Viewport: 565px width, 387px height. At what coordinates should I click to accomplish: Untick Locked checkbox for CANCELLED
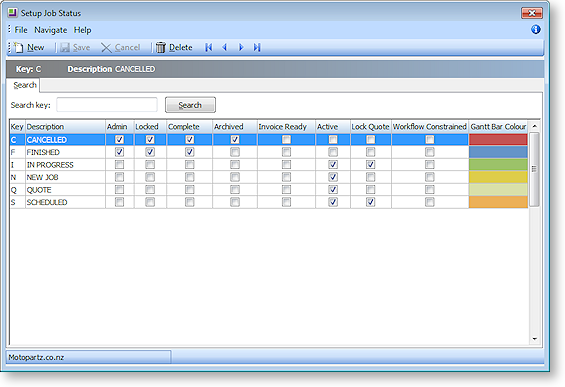[150, 139]
